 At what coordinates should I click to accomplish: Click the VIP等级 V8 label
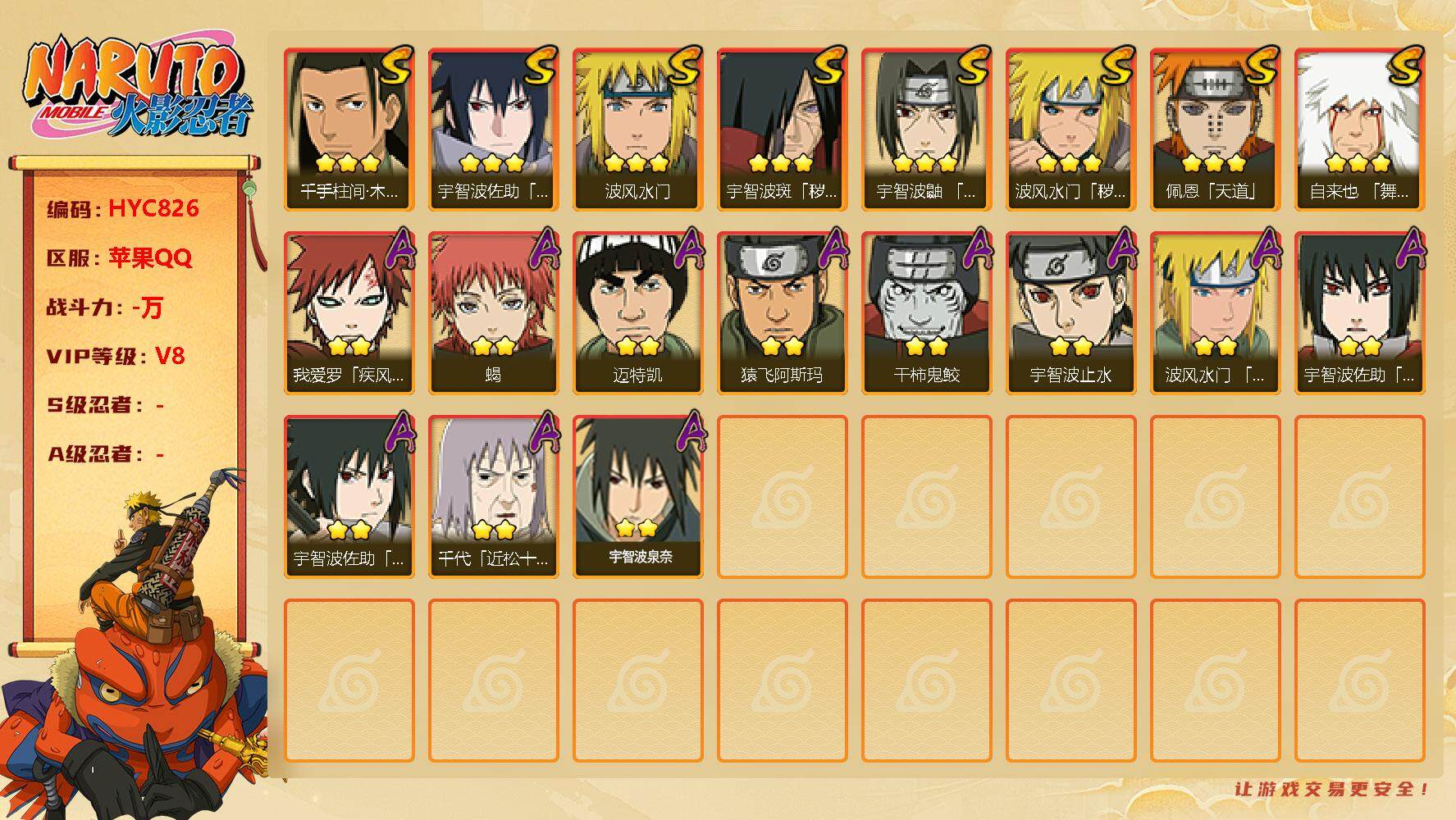click(x=116, y=356)
